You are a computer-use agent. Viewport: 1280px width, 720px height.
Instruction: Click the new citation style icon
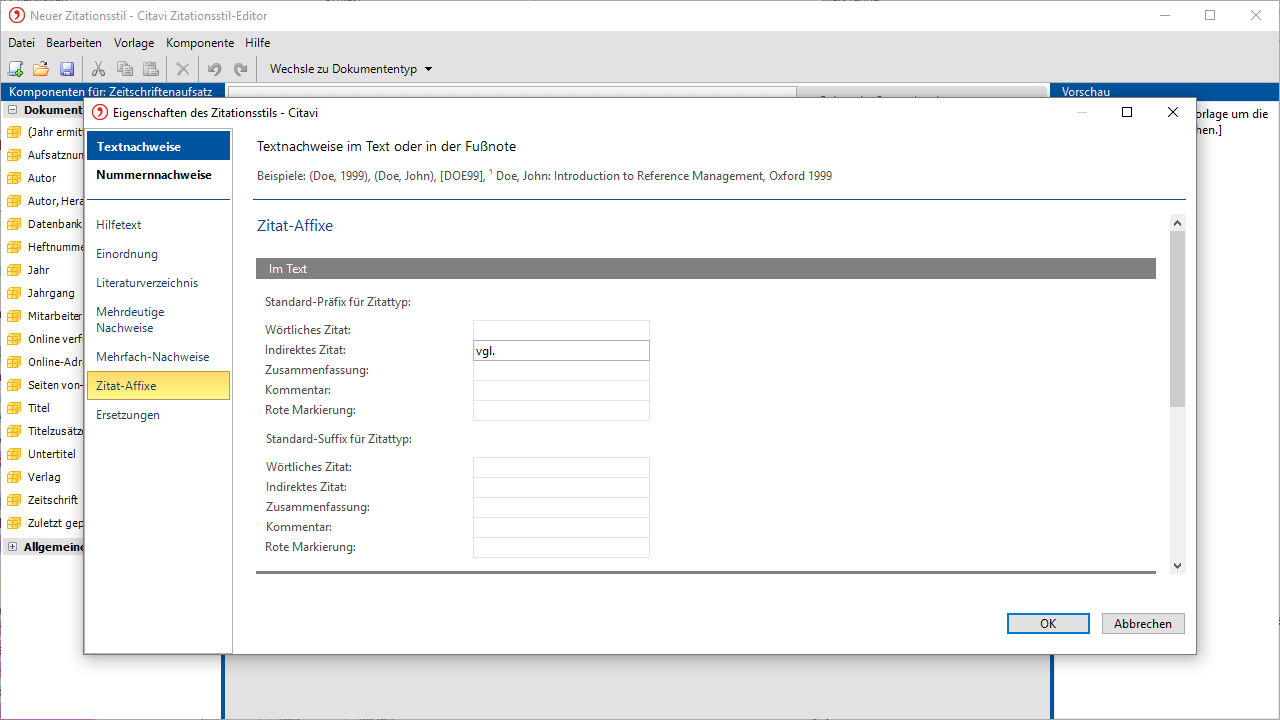[x=15, y=69]
